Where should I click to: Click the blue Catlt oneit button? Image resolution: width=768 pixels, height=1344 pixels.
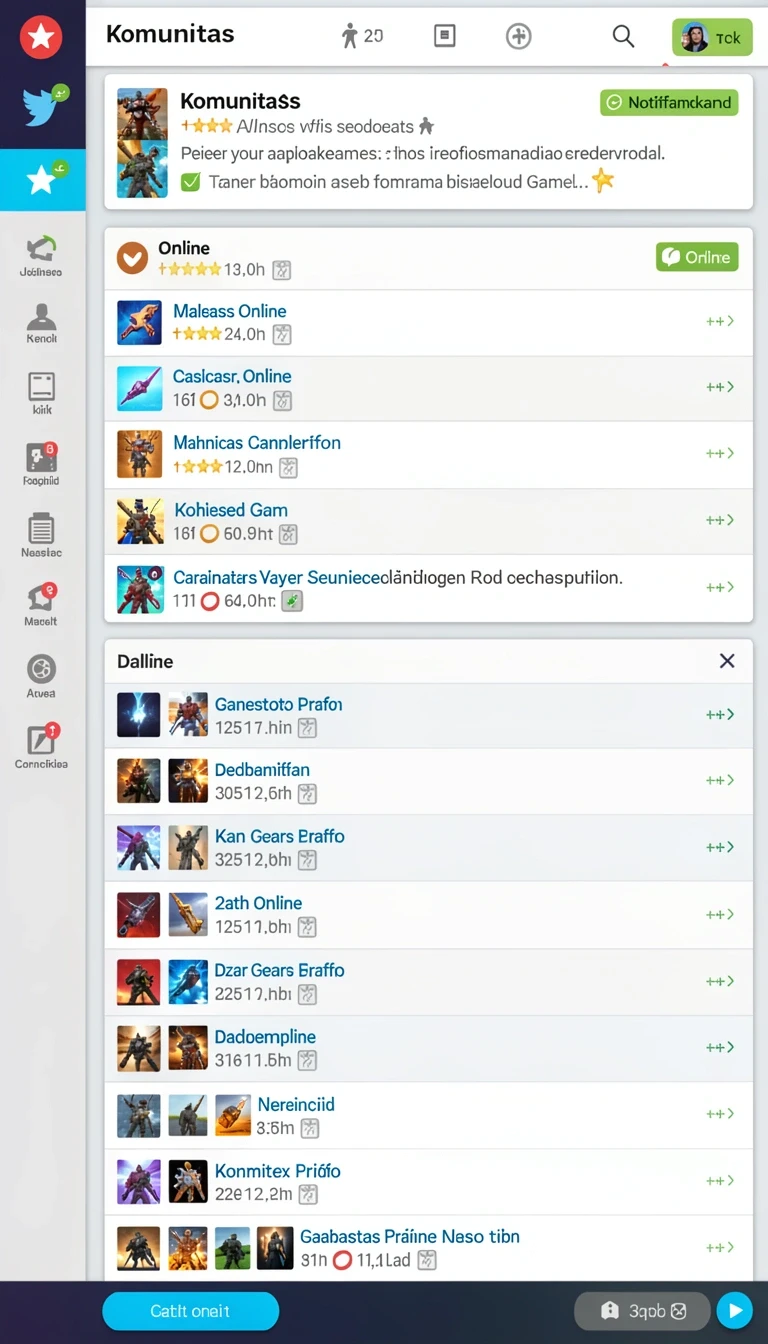190,1311
